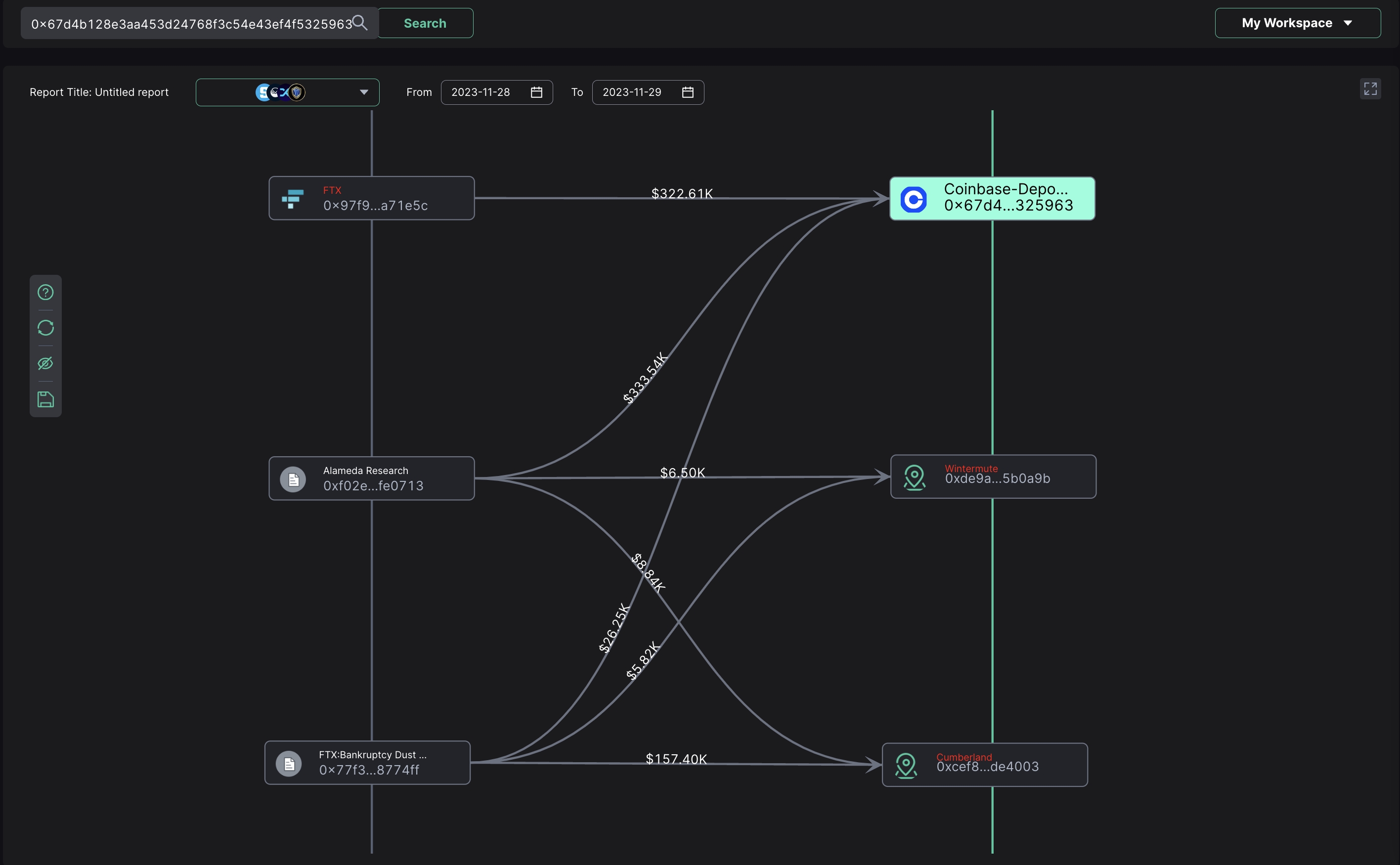Click the Search button

[x=425, y=23]
